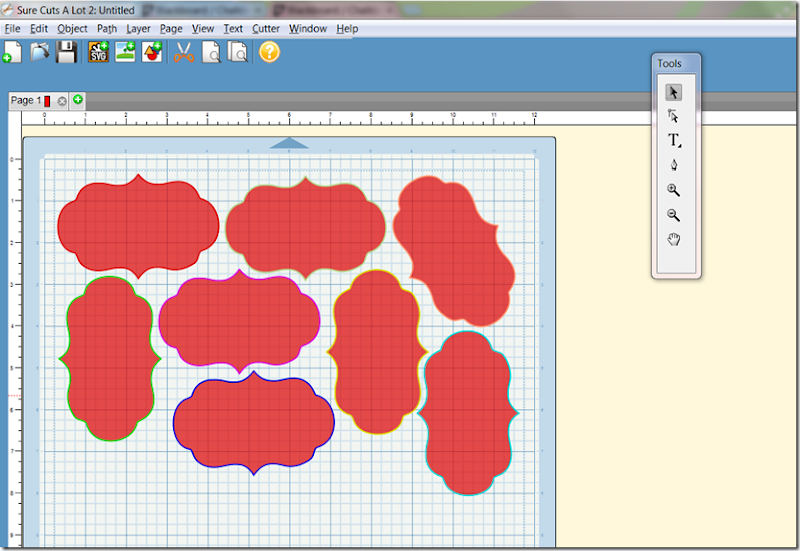Image resolution: width=800 pixels, height=551 pixels.
Task: Click the red color swatch on Page 1 tab
Action: [x=47, y=101]
